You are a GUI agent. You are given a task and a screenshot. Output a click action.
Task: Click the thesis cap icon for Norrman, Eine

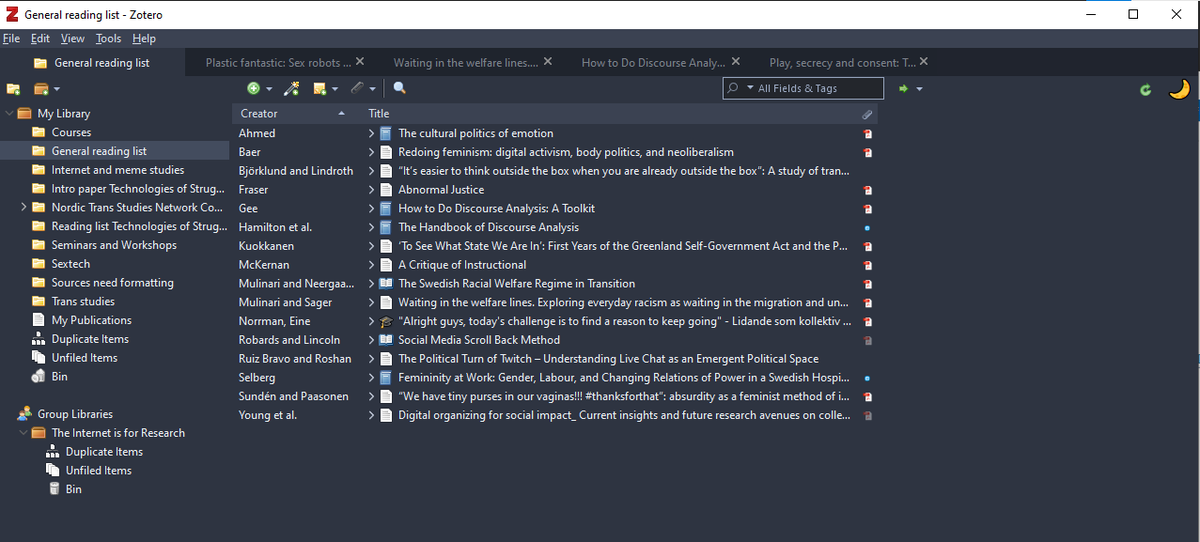pyautogui.click(x=386, y=321)
